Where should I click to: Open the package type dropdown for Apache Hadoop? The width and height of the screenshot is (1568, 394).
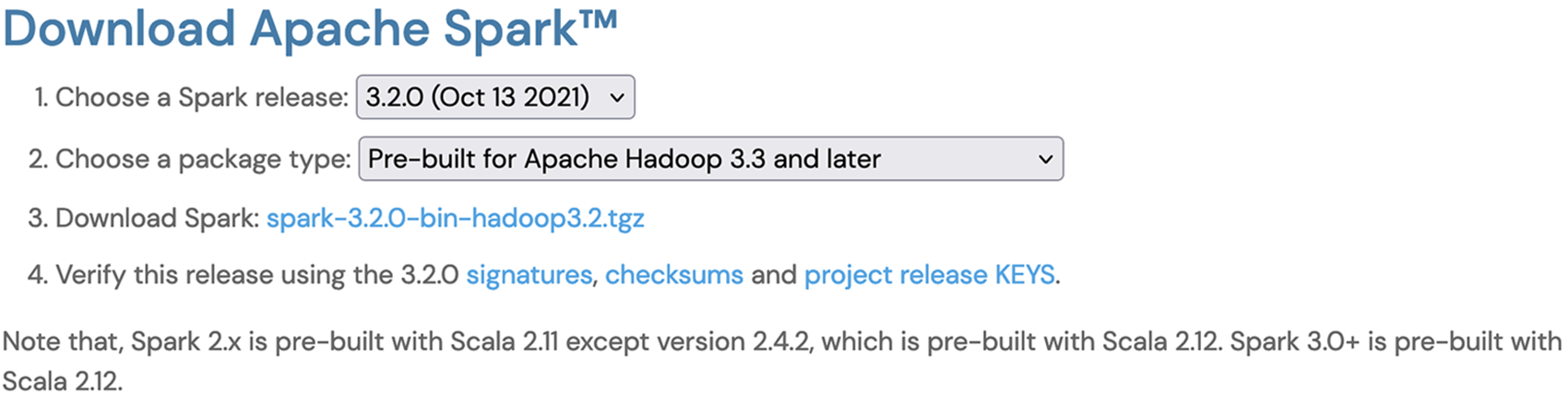pyautogui.click(x=709, y=159)
